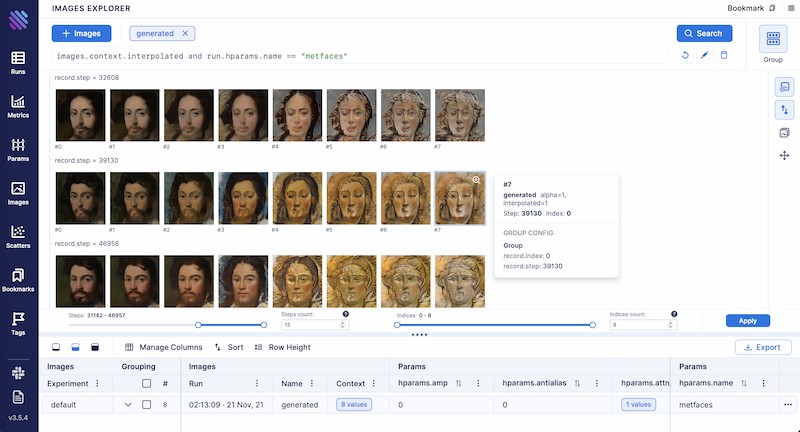Open the table Sort menu

tap(229, 347)
